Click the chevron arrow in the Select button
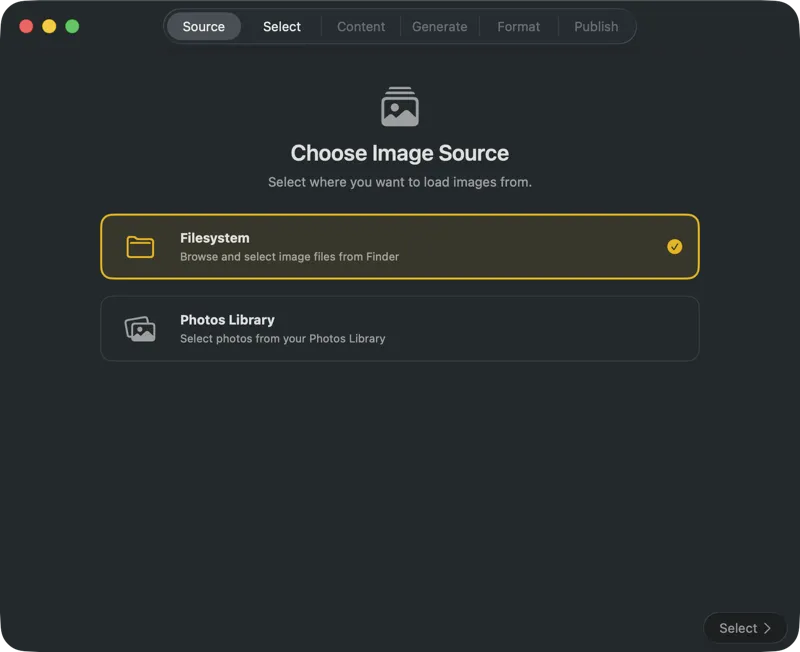Viewport: 800px width, 652px height. click(767, 628)
